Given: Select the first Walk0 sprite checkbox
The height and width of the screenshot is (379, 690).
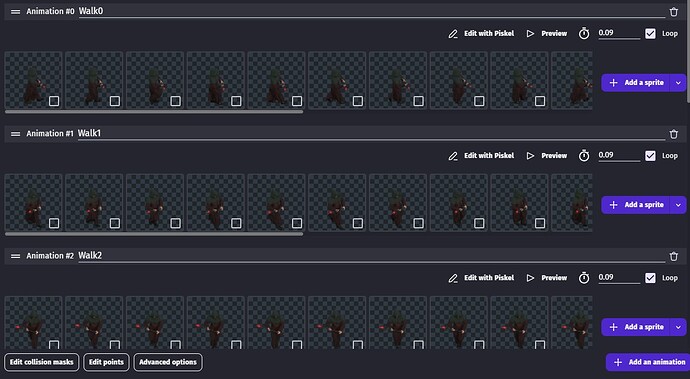Looking at the screenshot, I should point(54,101).
